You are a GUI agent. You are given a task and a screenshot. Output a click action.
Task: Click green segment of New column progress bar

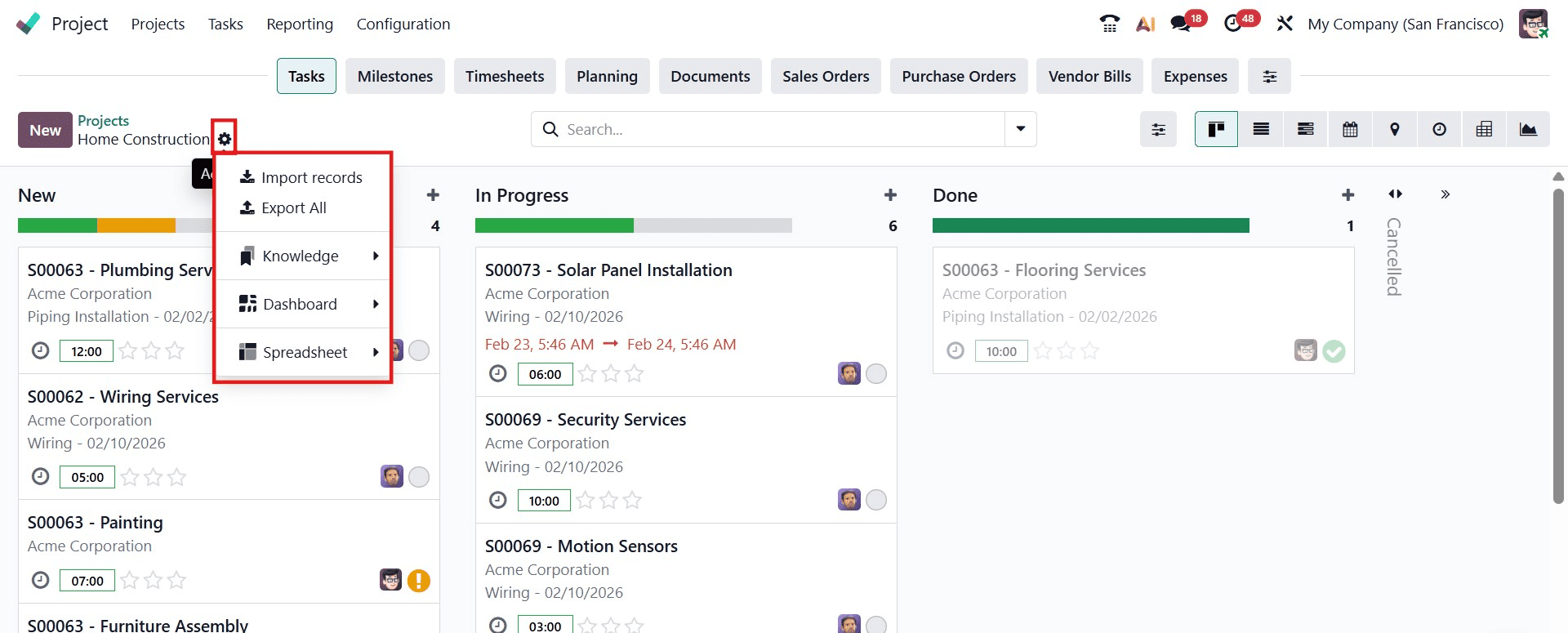57,225
